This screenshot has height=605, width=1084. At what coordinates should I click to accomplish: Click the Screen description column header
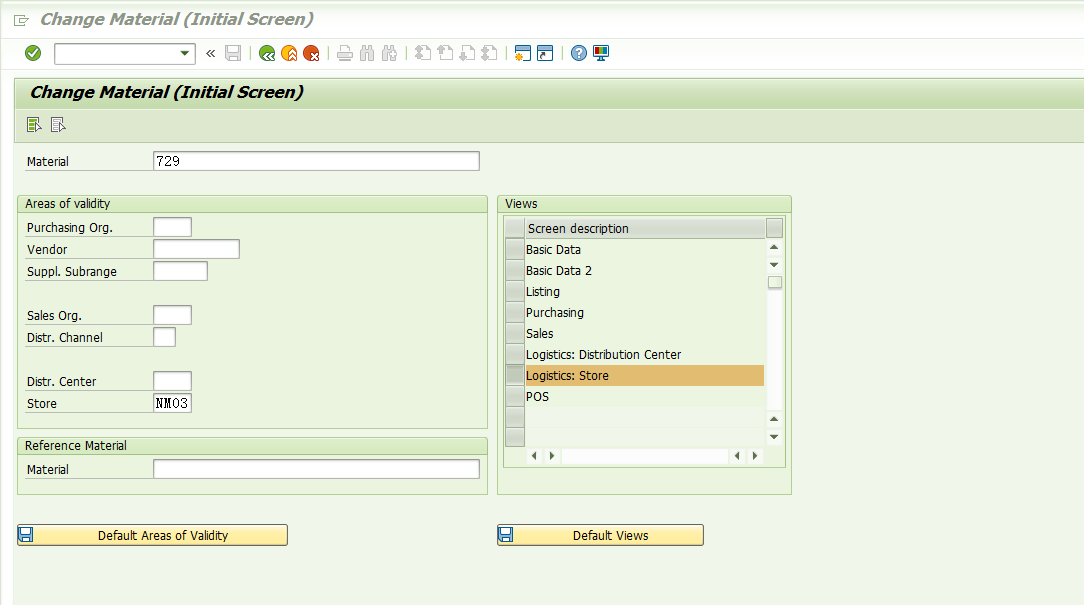click(645, 228)
